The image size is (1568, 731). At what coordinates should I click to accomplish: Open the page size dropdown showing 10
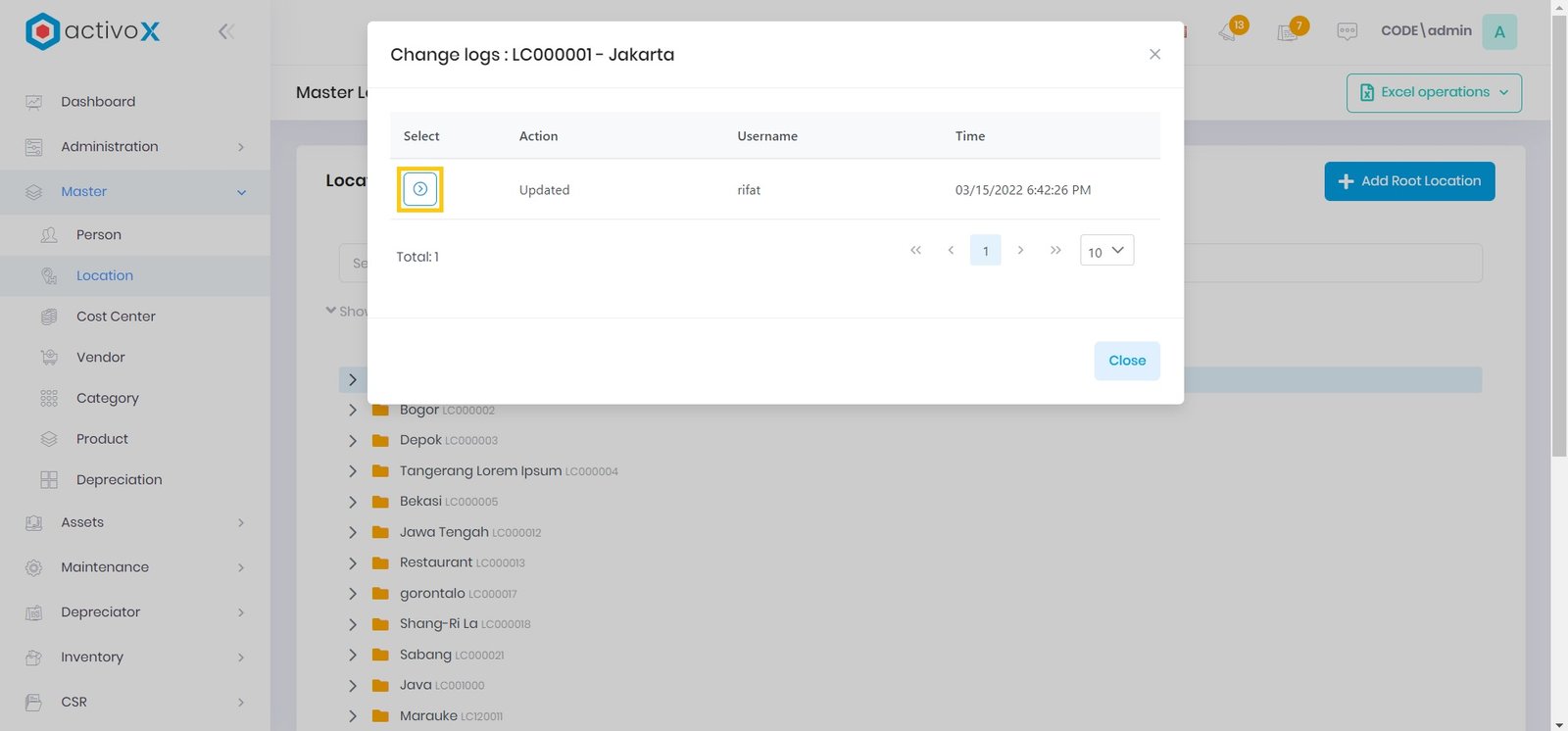[x=1106, y=251]
